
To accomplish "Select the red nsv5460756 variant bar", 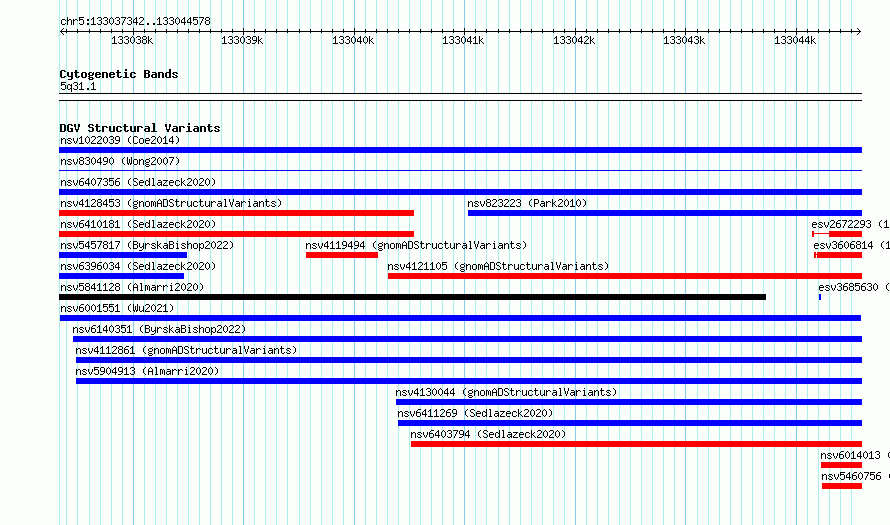I will pyautogui.click(x=842, y=486).
